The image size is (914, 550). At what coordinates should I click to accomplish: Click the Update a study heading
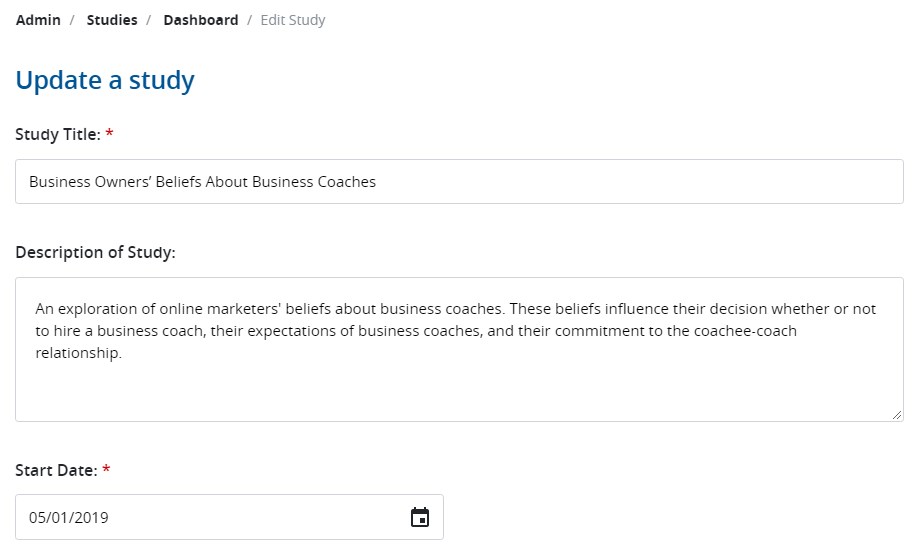tap(105, 80)
